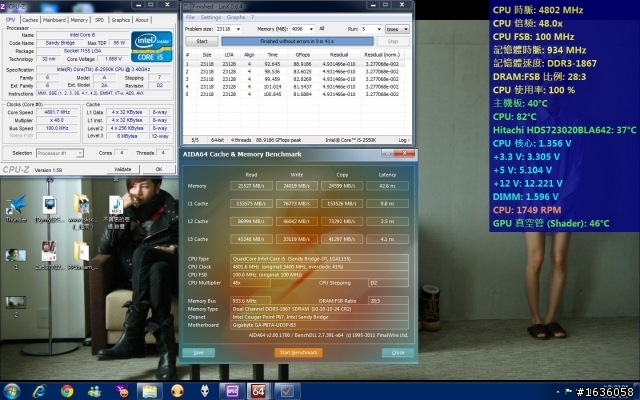Click the system tray flag icon

(x=570, y=391)
